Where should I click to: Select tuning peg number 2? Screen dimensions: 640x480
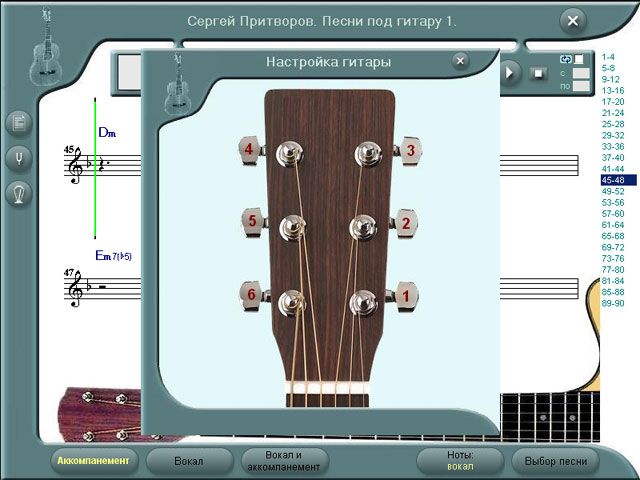click(405, 224)
